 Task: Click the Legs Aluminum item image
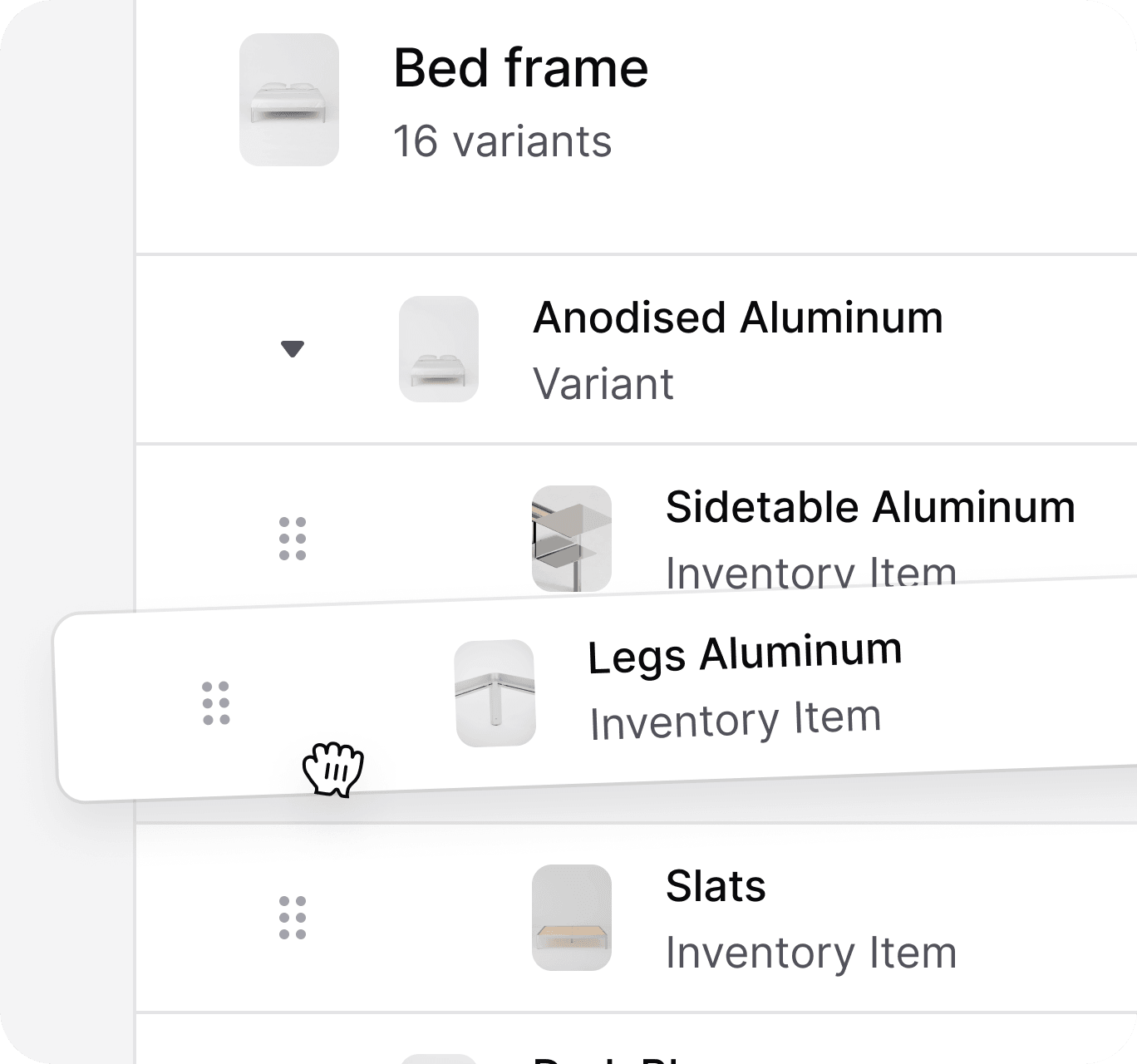pyautogui.click(x=495, y=693)
